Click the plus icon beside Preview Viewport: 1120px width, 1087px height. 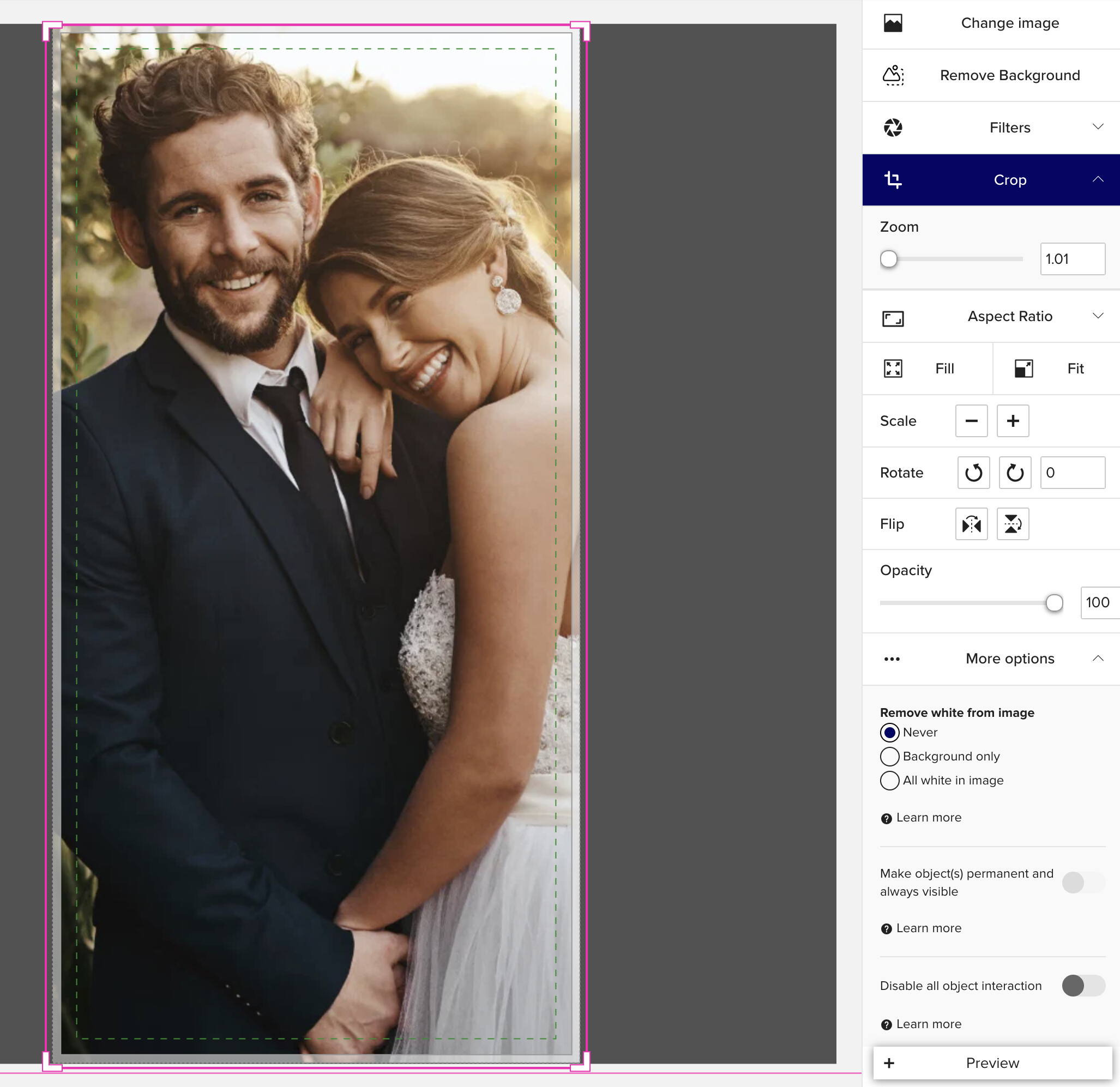[x=889, y=1063]
